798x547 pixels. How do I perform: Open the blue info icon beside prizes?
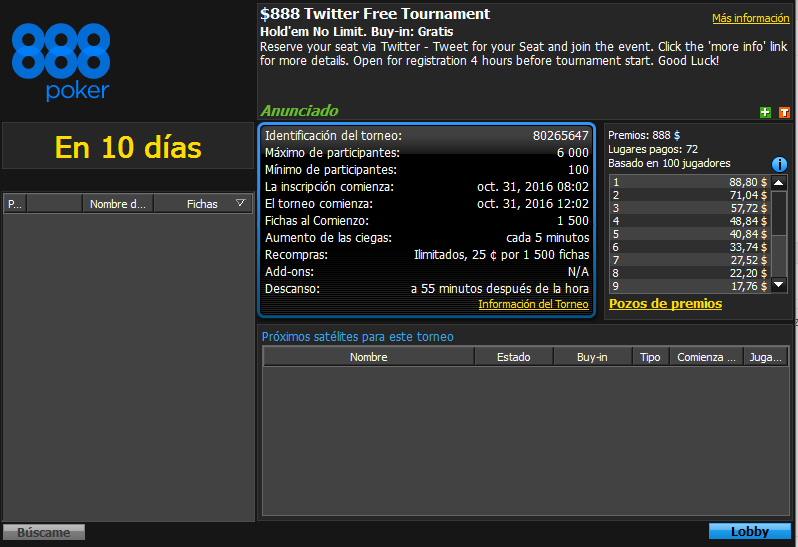pos(779,164)
